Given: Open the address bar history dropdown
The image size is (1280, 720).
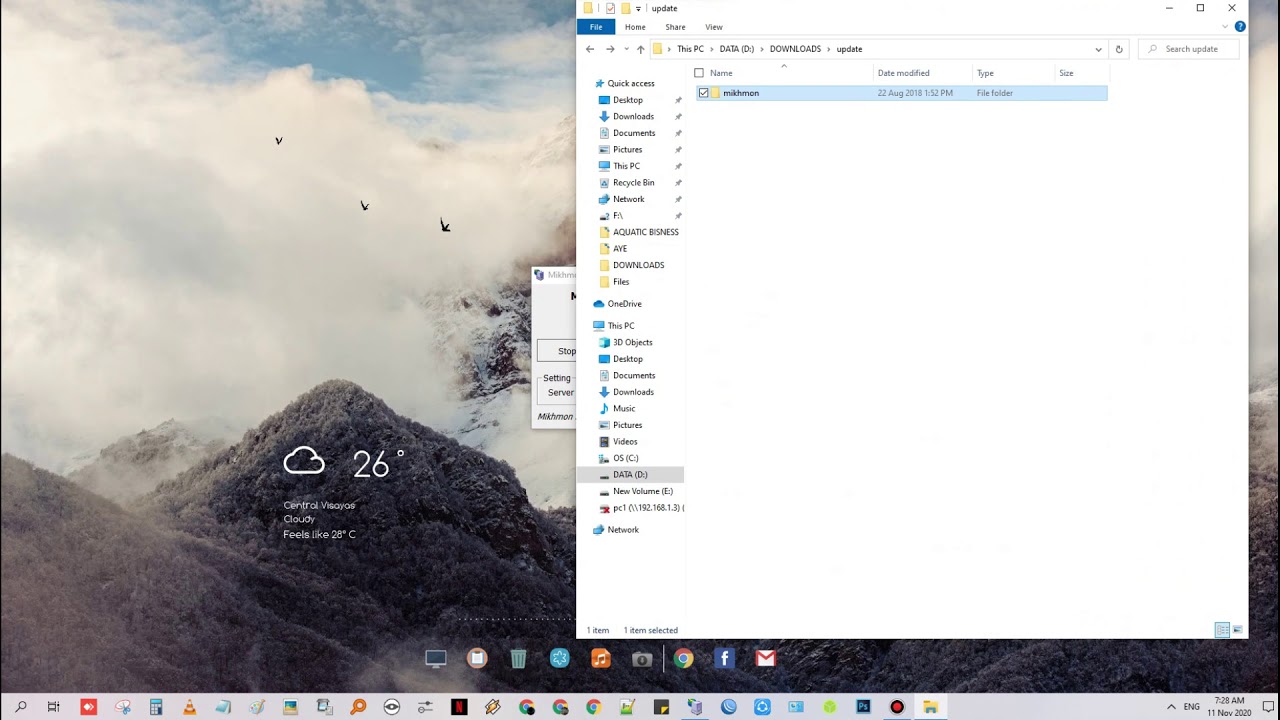Looking at the screenshot, I should point(1098,49).
